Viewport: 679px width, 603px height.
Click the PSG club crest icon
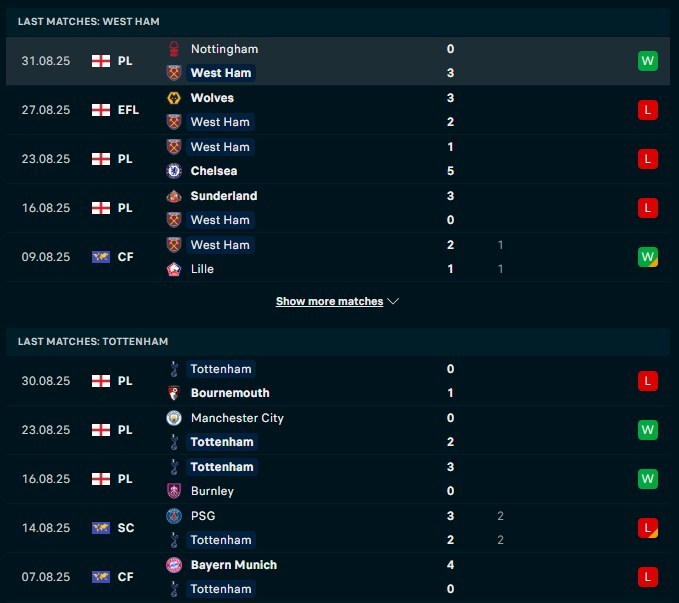click(174, 515)
